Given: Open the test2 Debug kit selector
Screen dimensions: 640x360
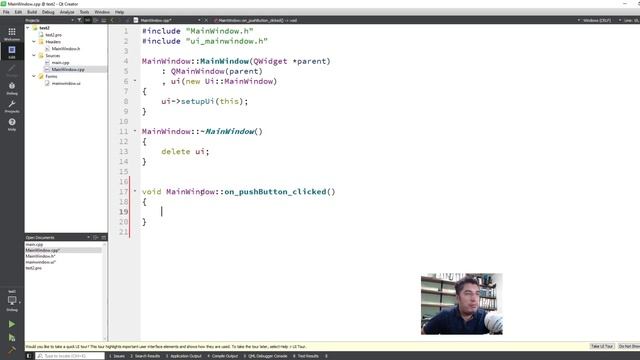Looking at the screenshot, I should (x=12, y=301).
